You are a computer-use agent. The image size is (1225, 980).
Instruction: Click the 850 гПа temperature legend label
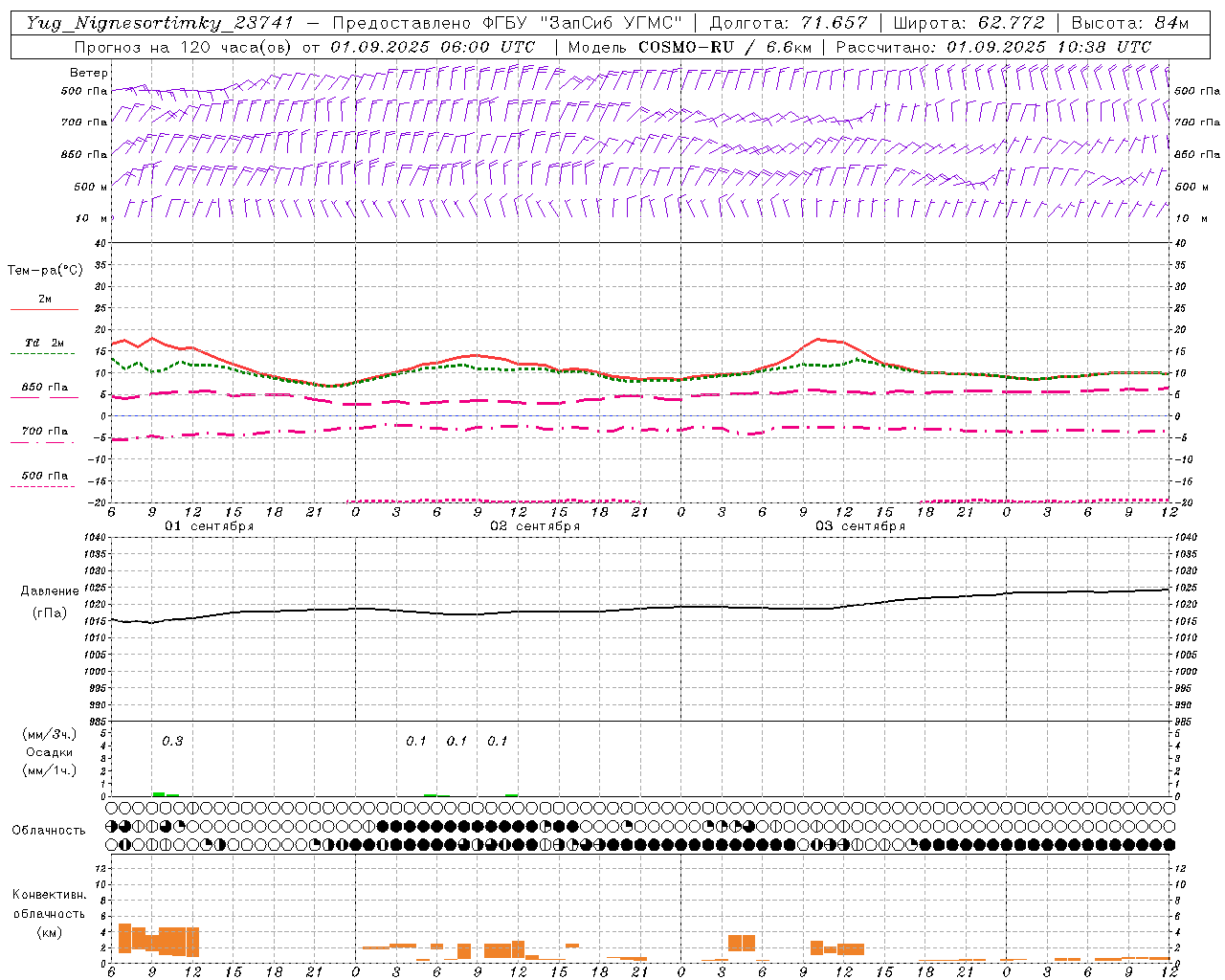pyautogui.click(x=45, y=388)
